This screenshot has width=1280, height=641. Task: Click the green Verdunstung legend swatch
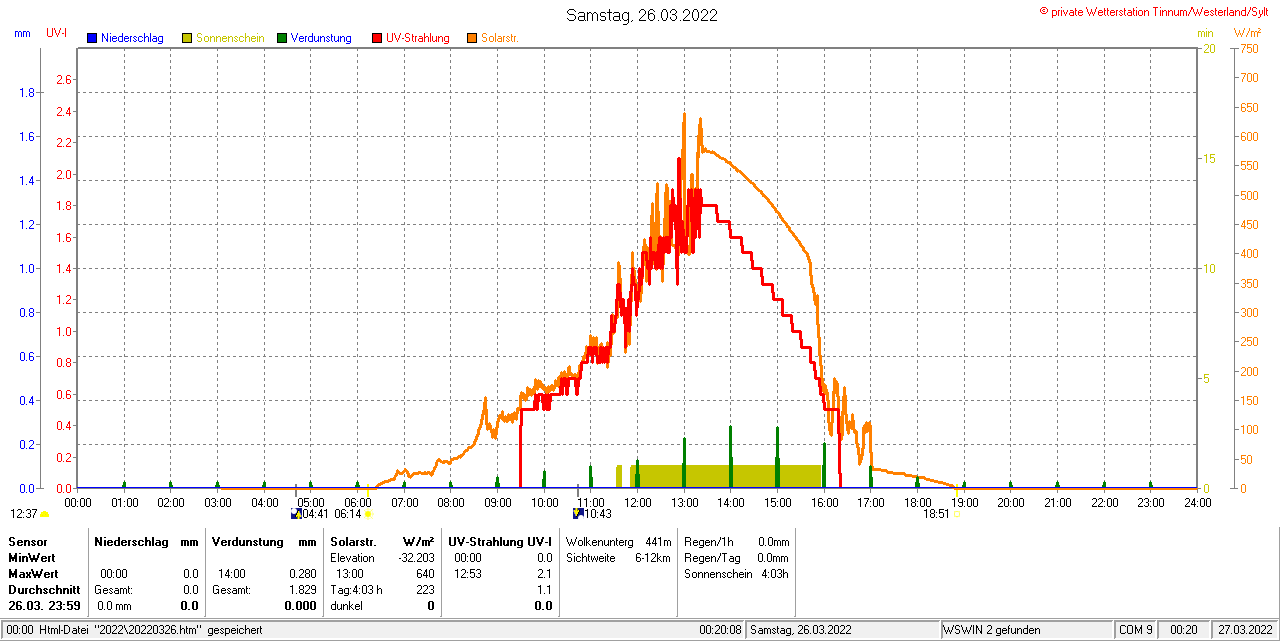[282, 38]
